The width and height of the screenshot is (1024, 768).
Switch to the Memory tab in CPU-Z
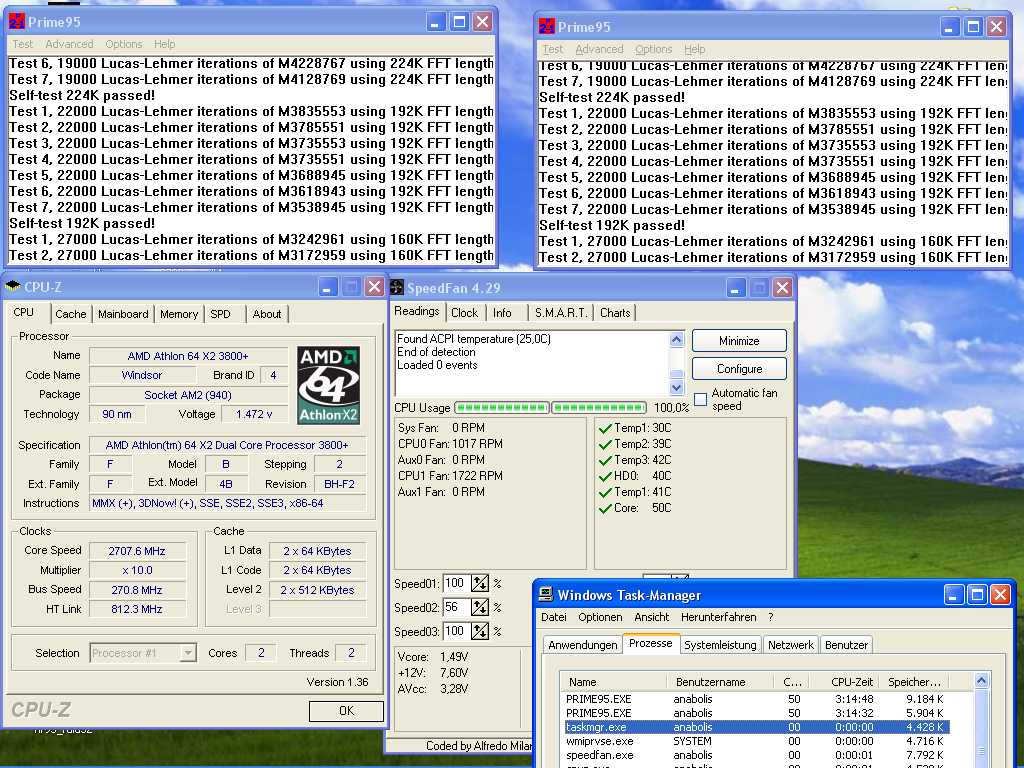[178, 314]
